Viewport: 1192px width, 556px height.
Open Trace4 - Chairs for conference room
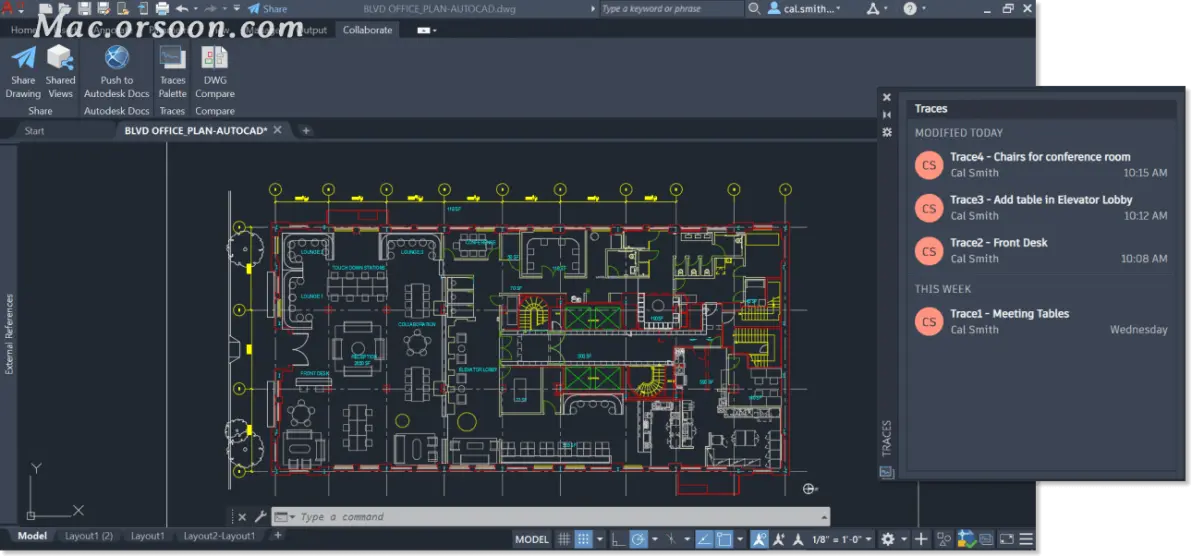click(1041, 164)
